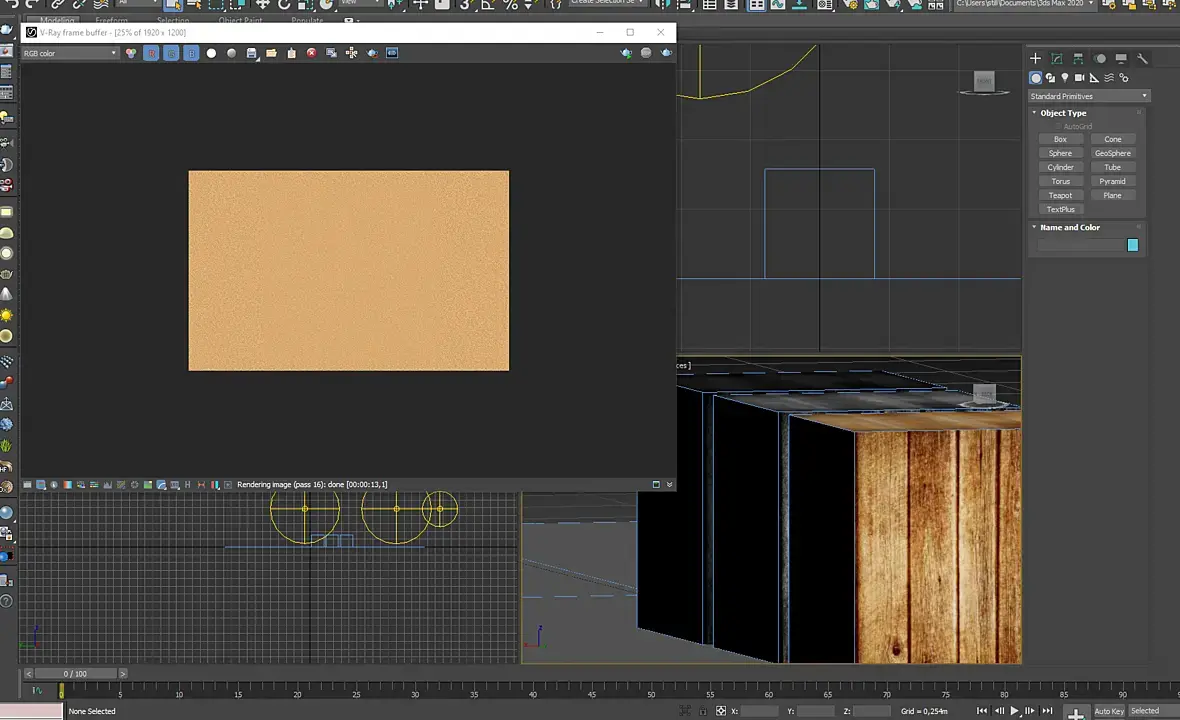1180x720 pixels.
Task: Toggle the green channel in frame buffer
Action: click(x=171, y=53)
